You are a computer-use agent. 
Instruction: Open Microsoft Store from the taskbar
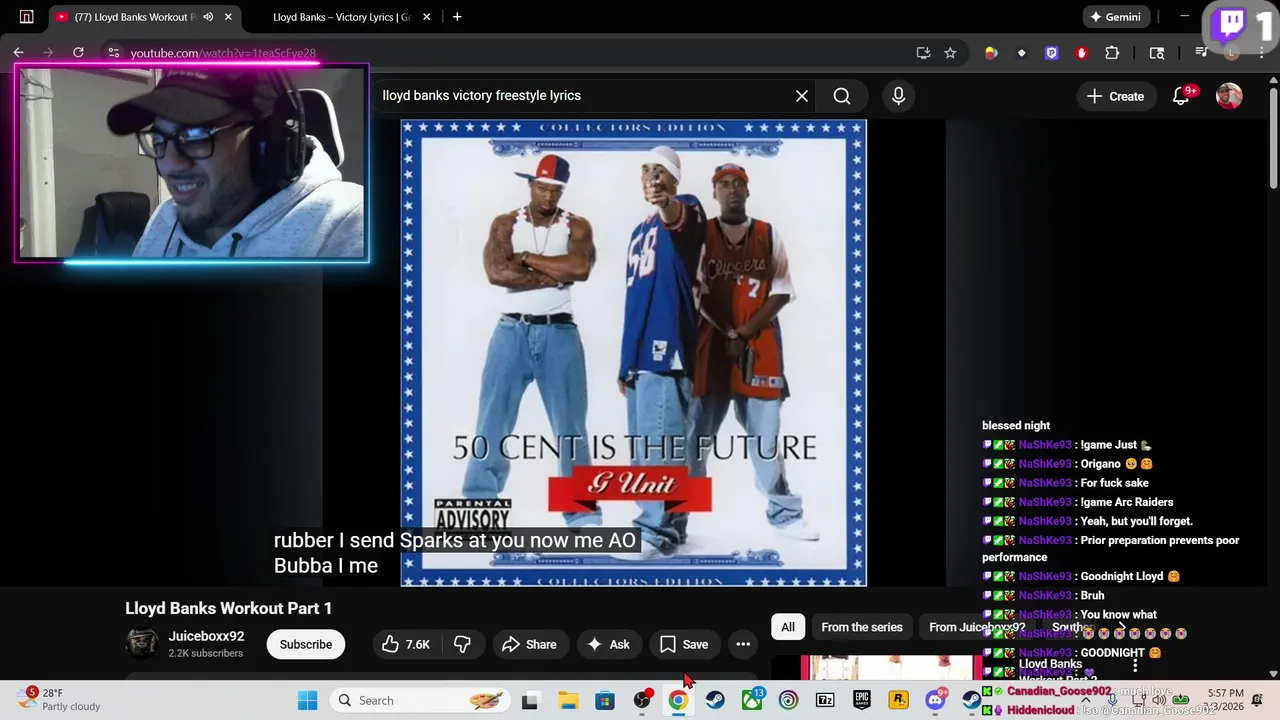point(604,700)
